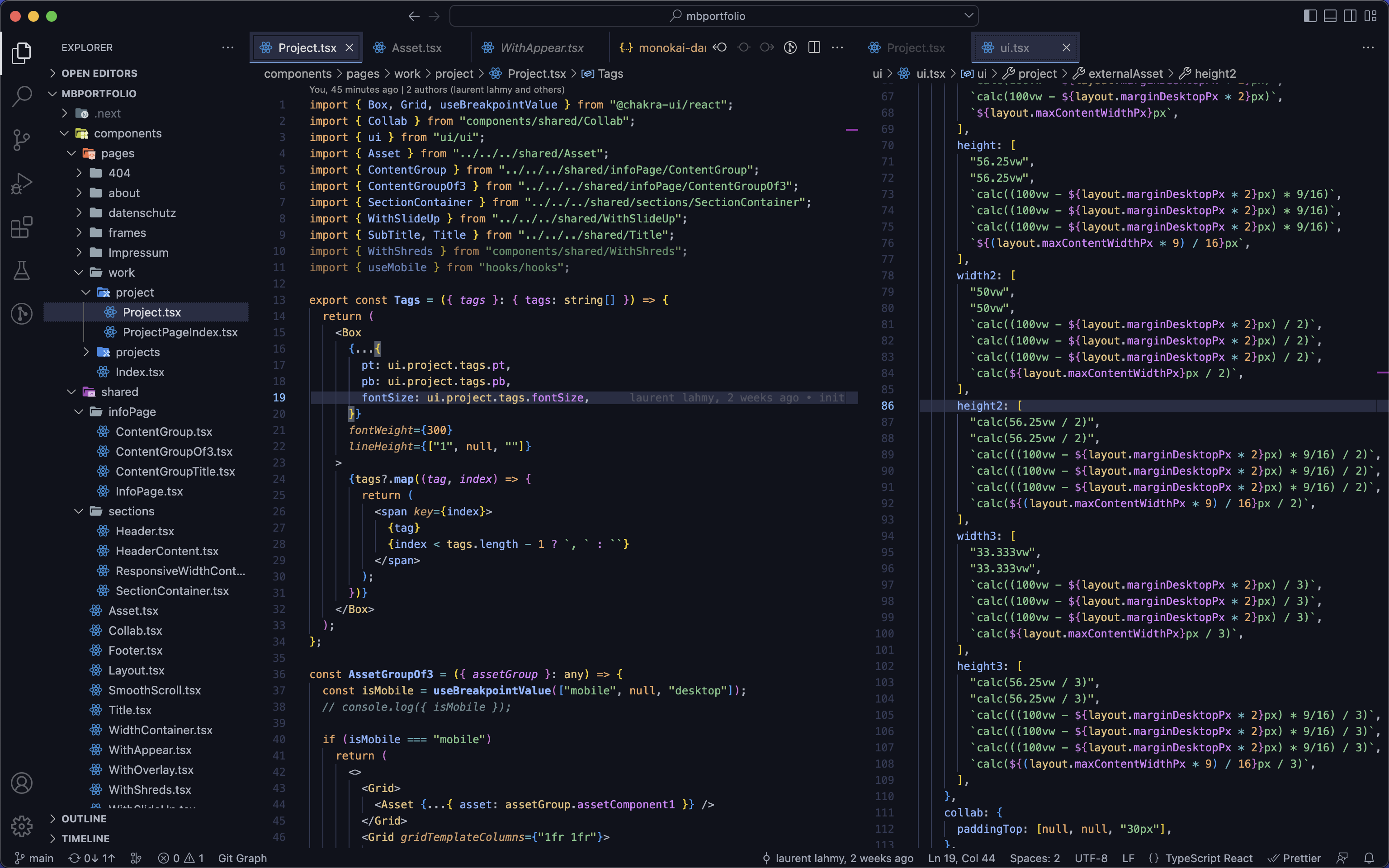This screenshot has width=1389, height=868.
Task: Switch to the WithAppear.tsx tab
Action: 541,47
